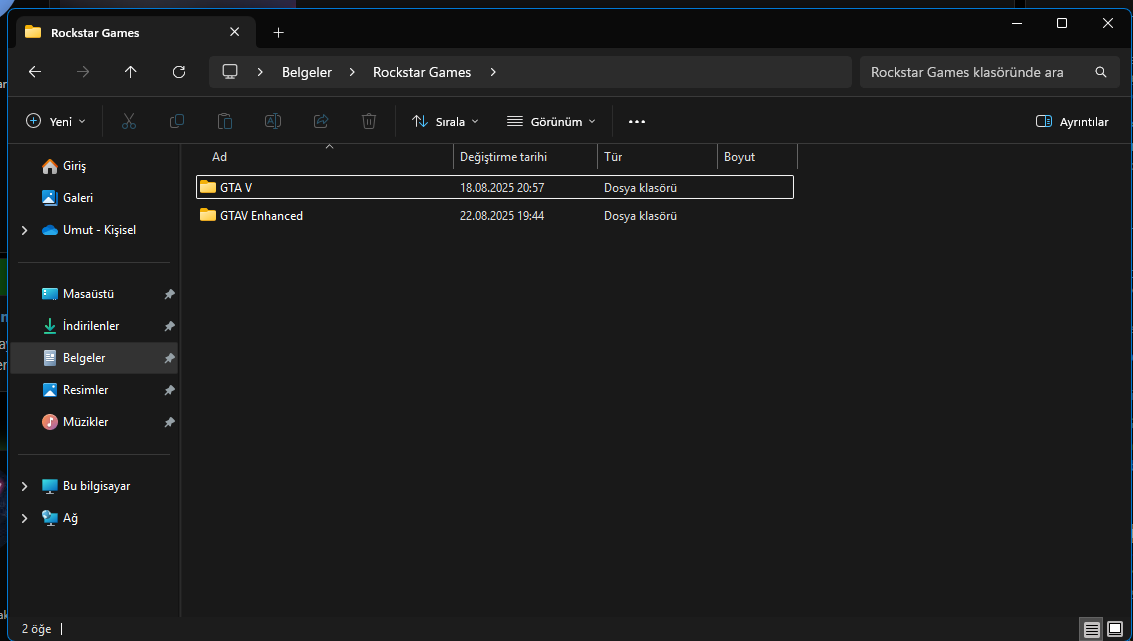Viewport: 1133px width, 641px height.
Task: Expand the Ağ network tree node
Action: [x=25, y=518]
